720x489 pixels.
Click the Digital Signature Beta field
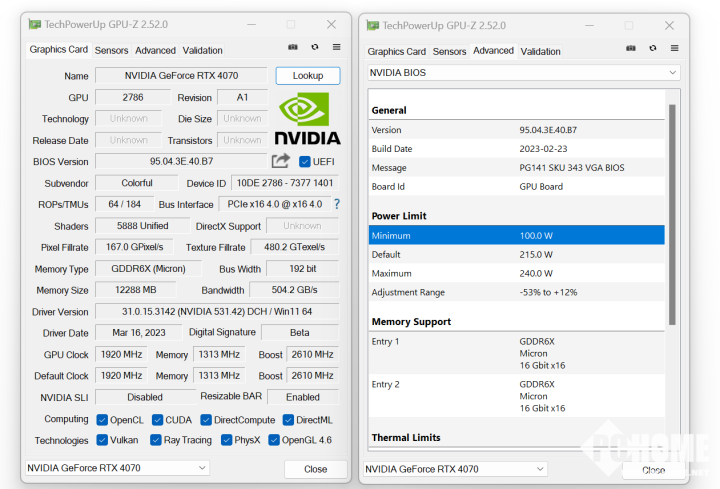coord(300,333)
